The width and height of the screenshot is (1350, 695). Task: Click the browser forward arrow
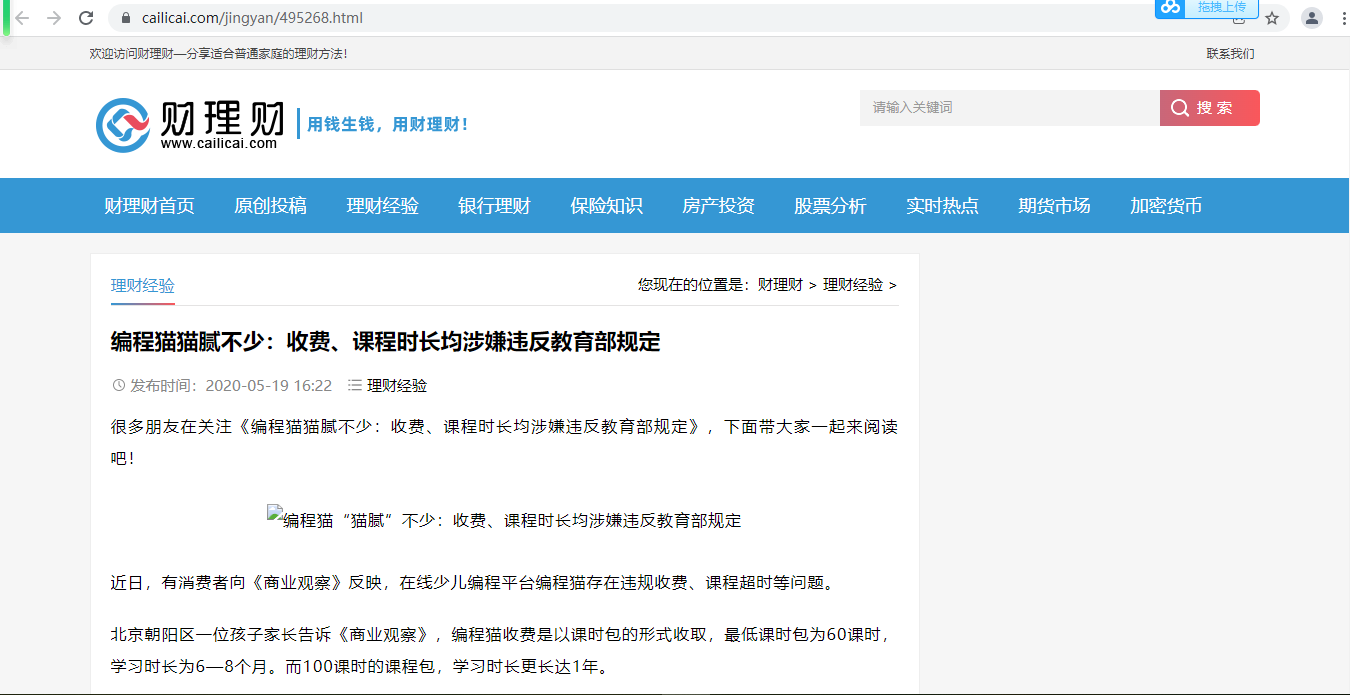click(54, 18)
